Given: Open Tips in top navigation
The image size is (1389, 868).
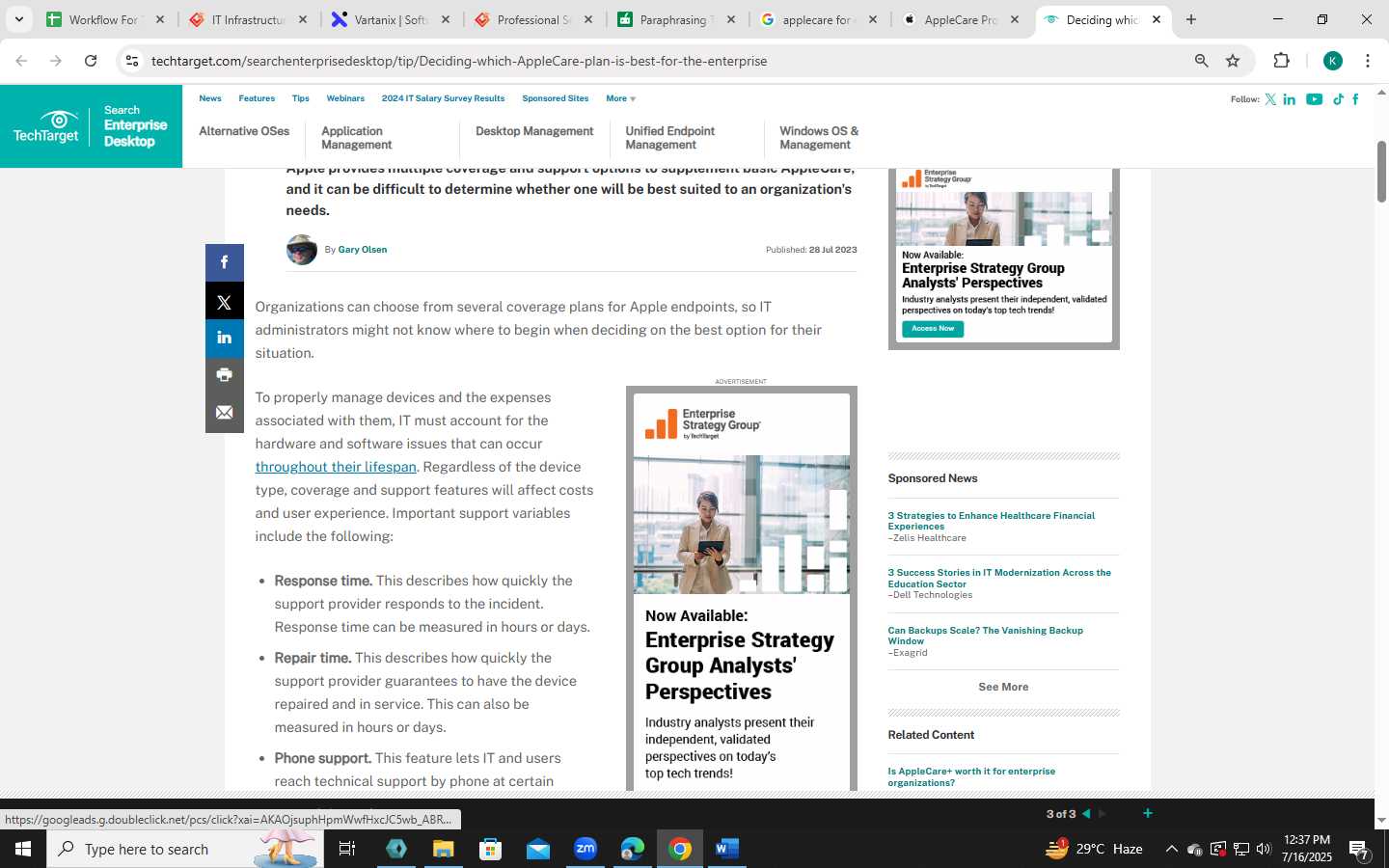Looking at the screenshot, I should [301, 98].
